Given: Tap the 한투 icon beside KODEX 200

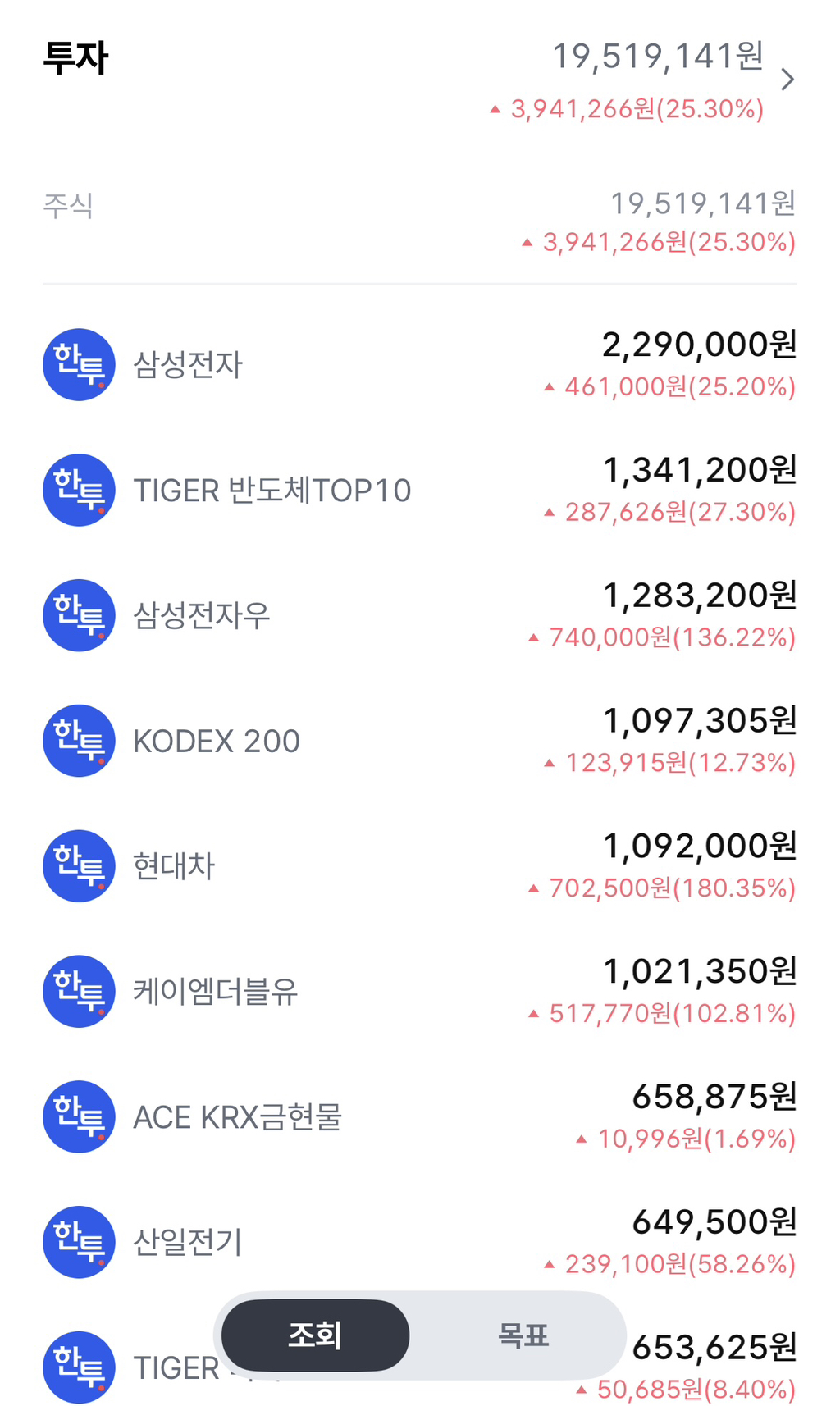Looking at the screenshot, I should tap(79, 741).
